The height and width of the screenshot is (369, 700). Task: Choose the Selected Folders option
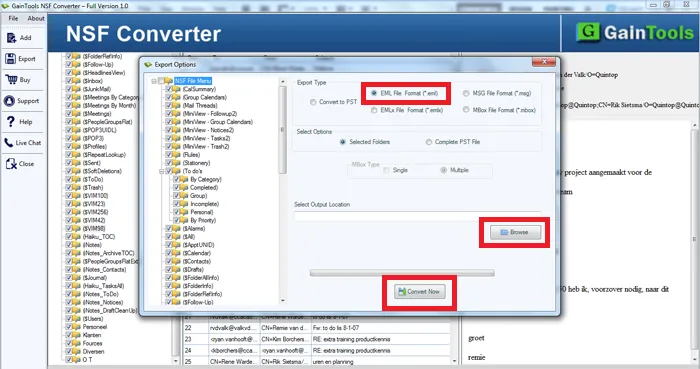pyautogui.click(x=342, y=142)
